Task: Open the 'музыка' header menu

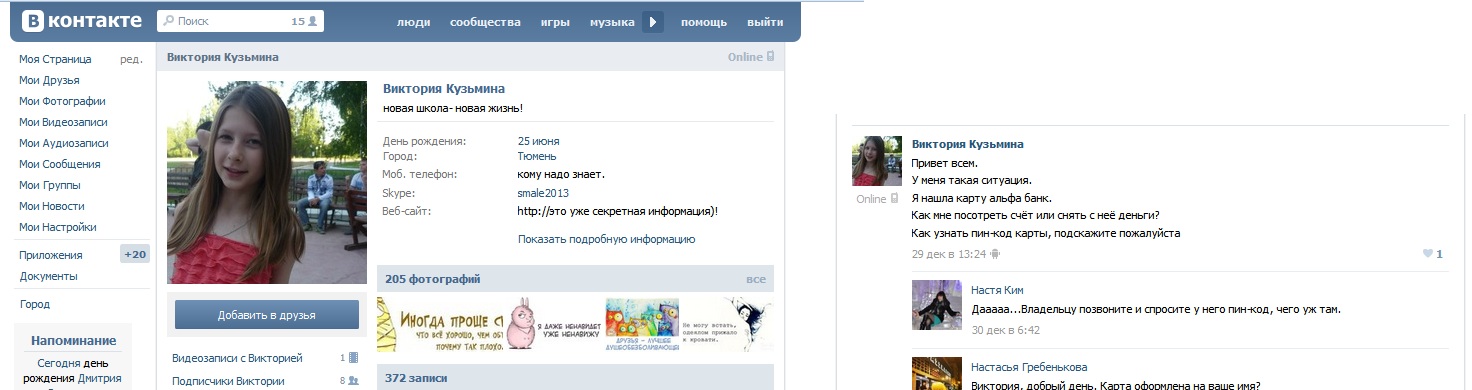Action: click(x=612, y=22)
